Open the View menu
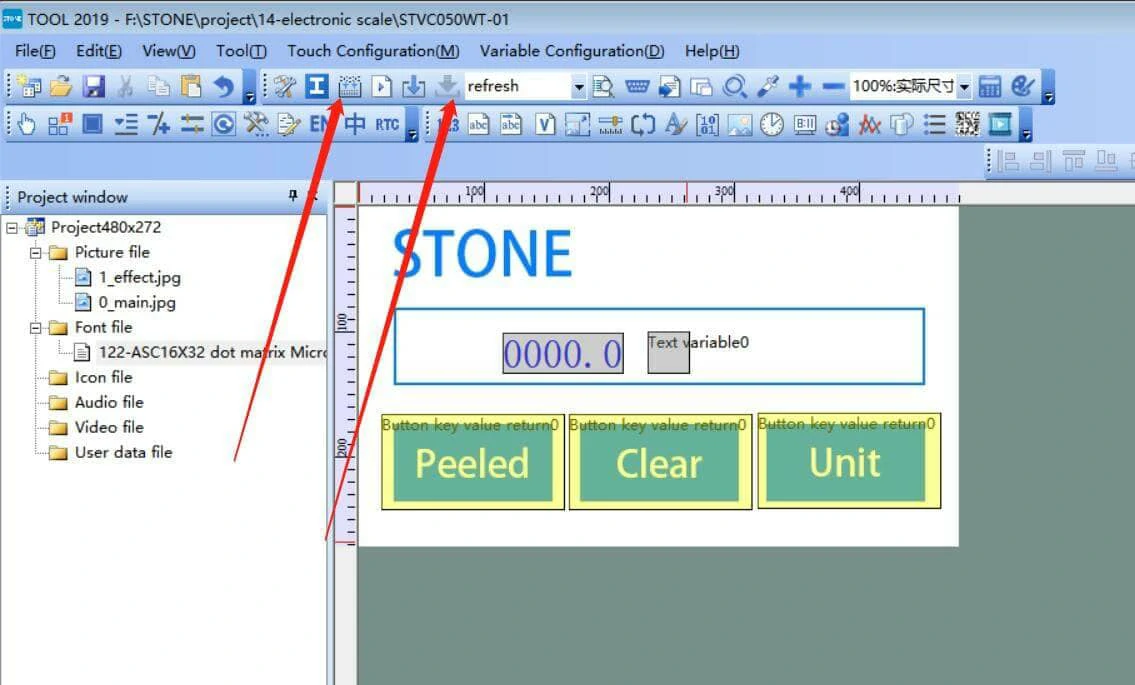This screenshot has height=685, width=1135. point(169,51)
